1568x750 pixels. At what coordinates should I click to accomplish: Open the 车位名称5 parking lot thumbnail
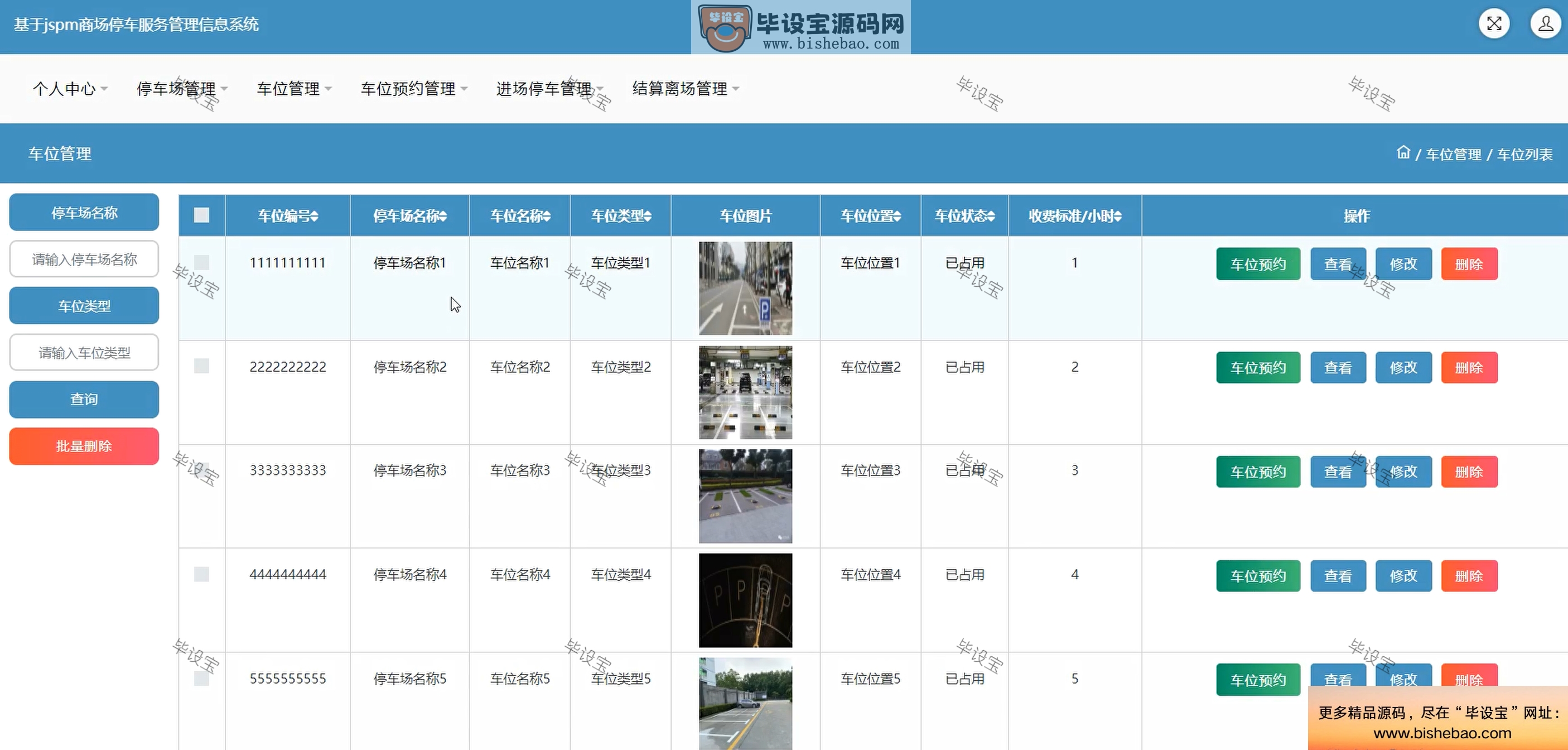point(746,704)
